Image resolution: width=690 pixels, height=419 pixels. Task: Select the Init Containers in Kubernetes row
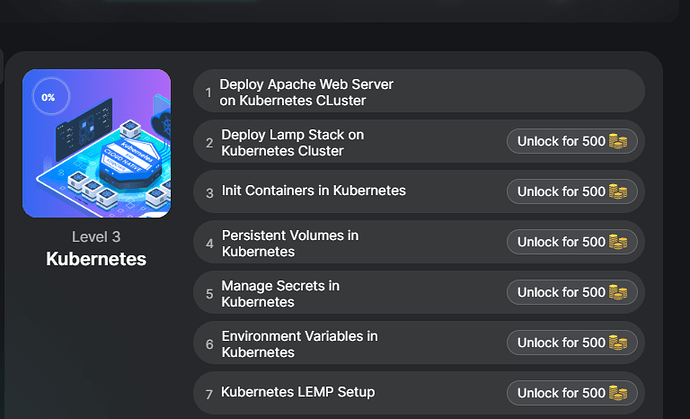(419, 192)
